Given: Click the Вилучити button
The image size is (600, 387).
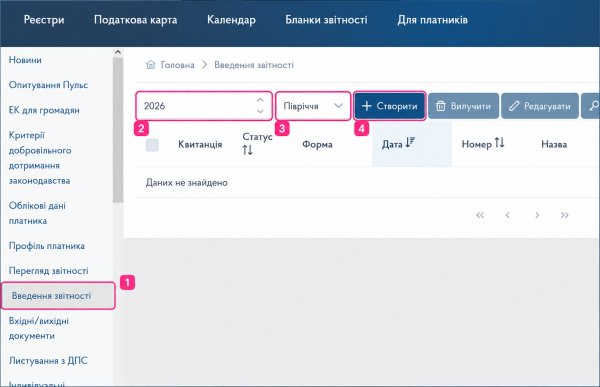Looking at the screenshot, I should pyautogui.click(x=463, y=106).
